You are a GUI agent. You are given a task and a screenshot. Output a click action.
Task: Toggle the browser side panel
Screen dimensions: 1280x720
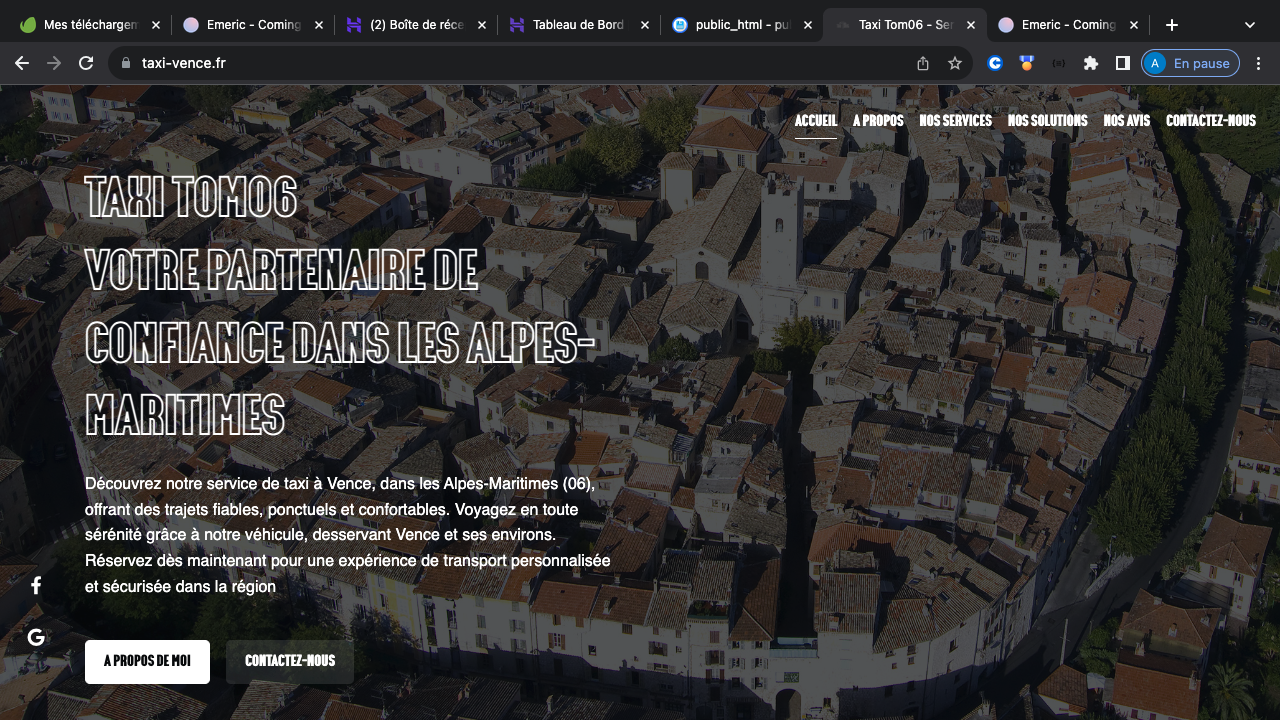tap(1123, 63)
